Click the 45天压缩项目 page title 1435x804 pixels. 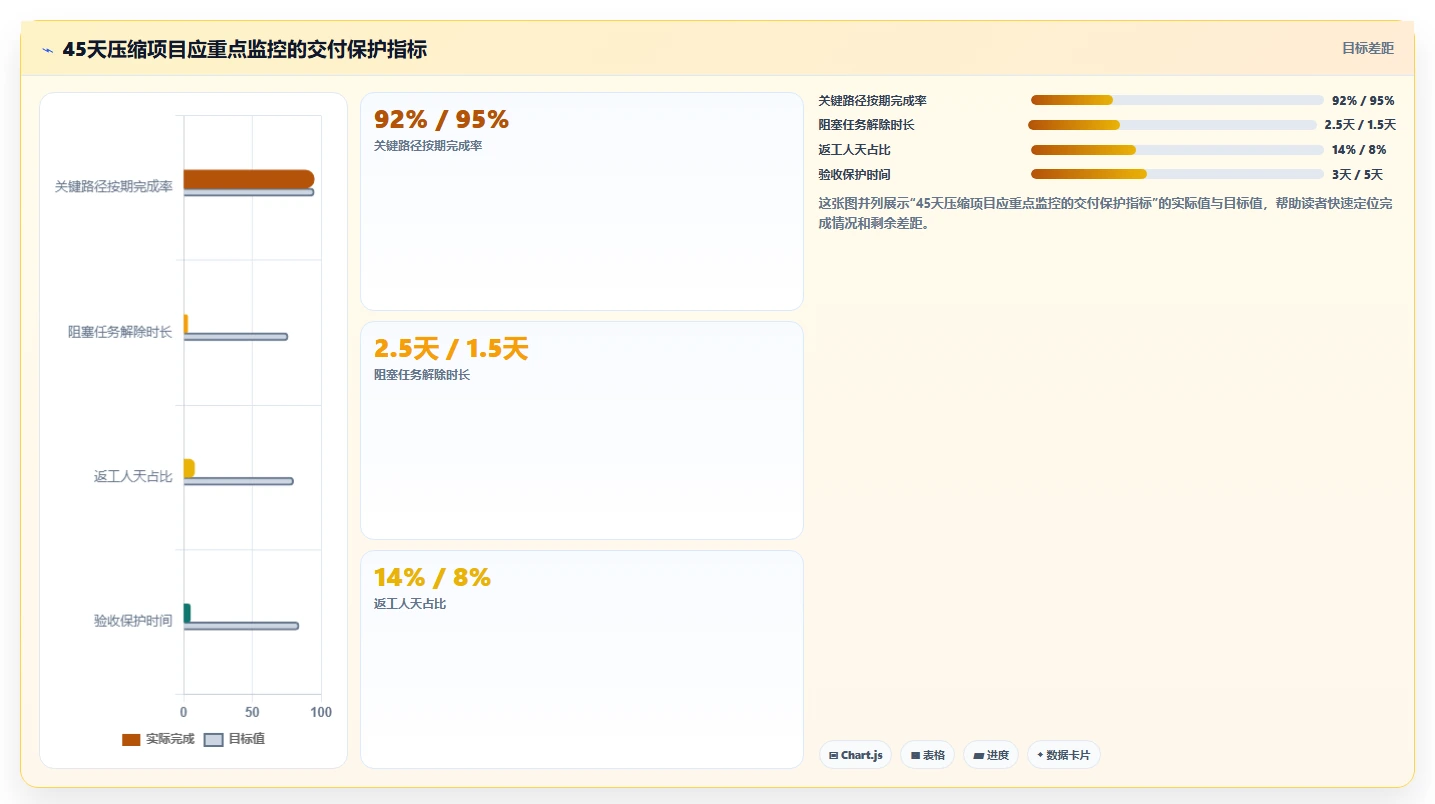[244, 49]
